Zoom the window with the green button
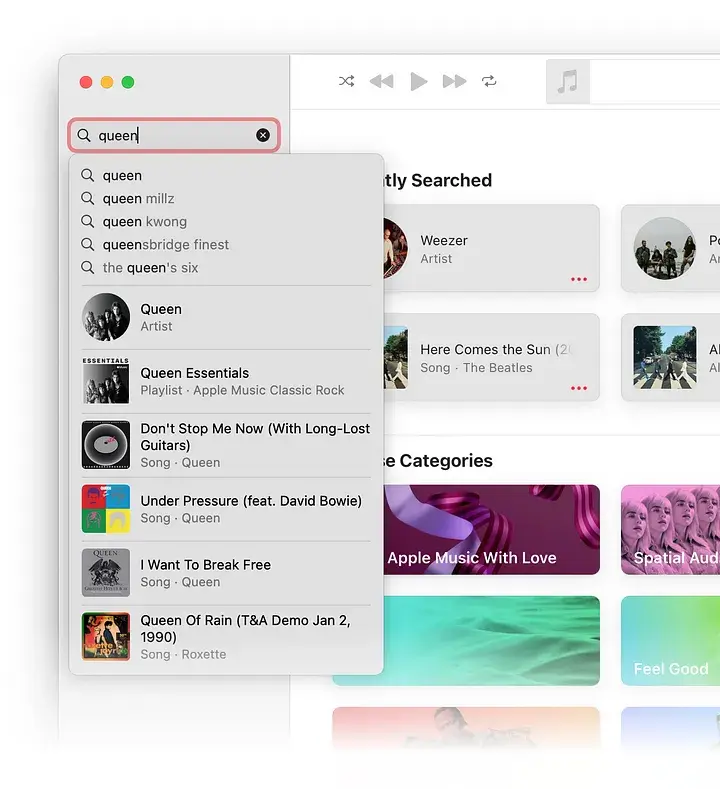This screenshot has height=789, width=720. (128, 82)
